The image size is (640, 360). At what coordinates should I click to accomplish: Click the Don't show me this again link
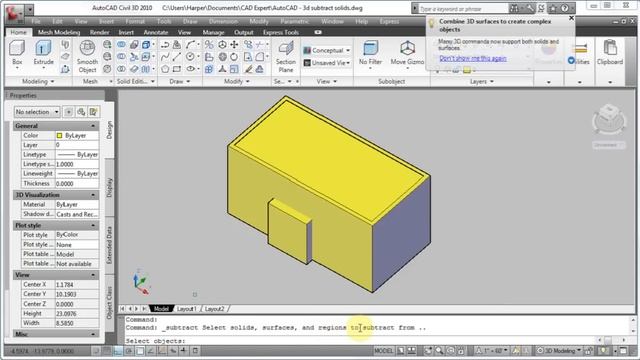point(473,58)
